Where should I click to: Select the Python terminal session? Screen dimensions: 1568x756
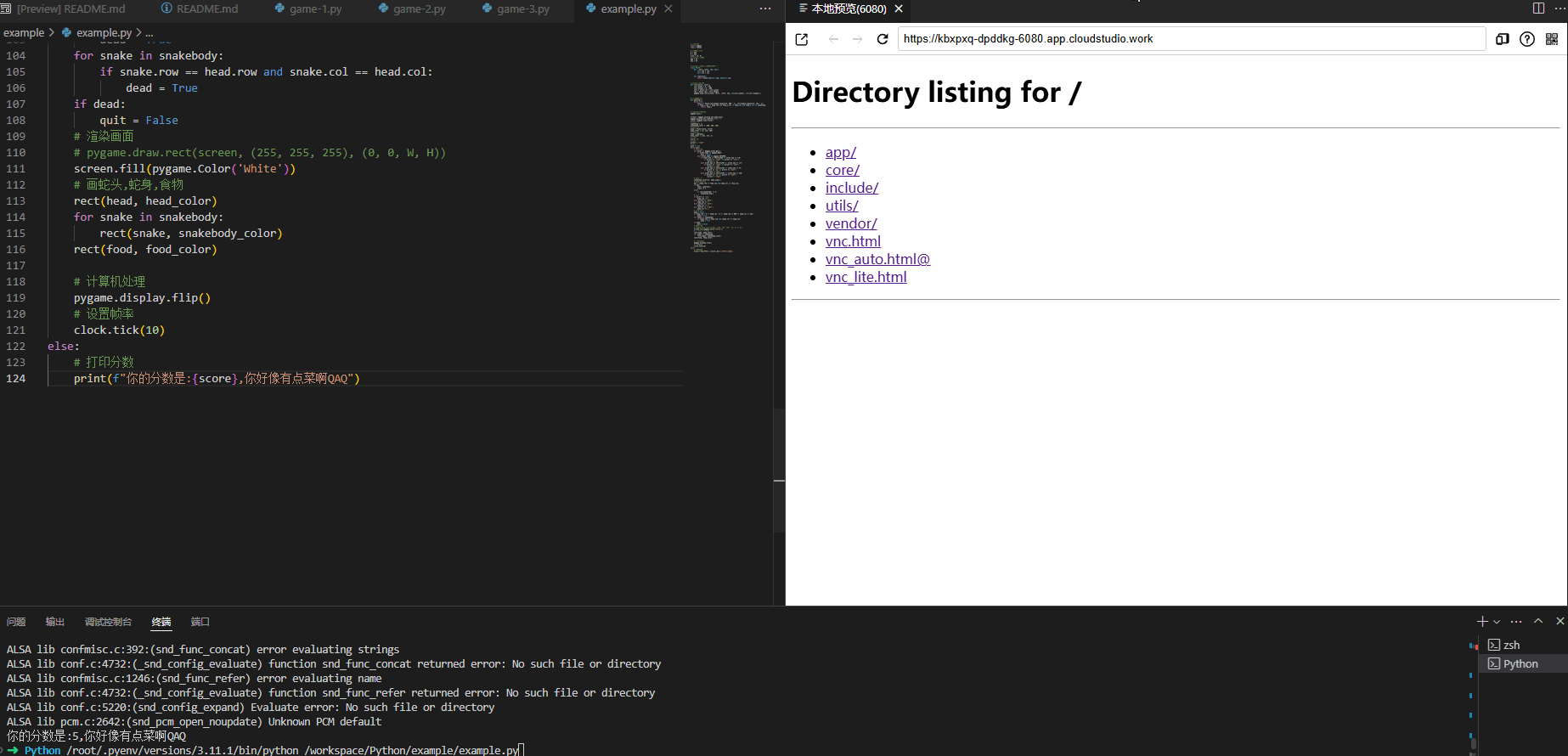[x=1524, y=664]
